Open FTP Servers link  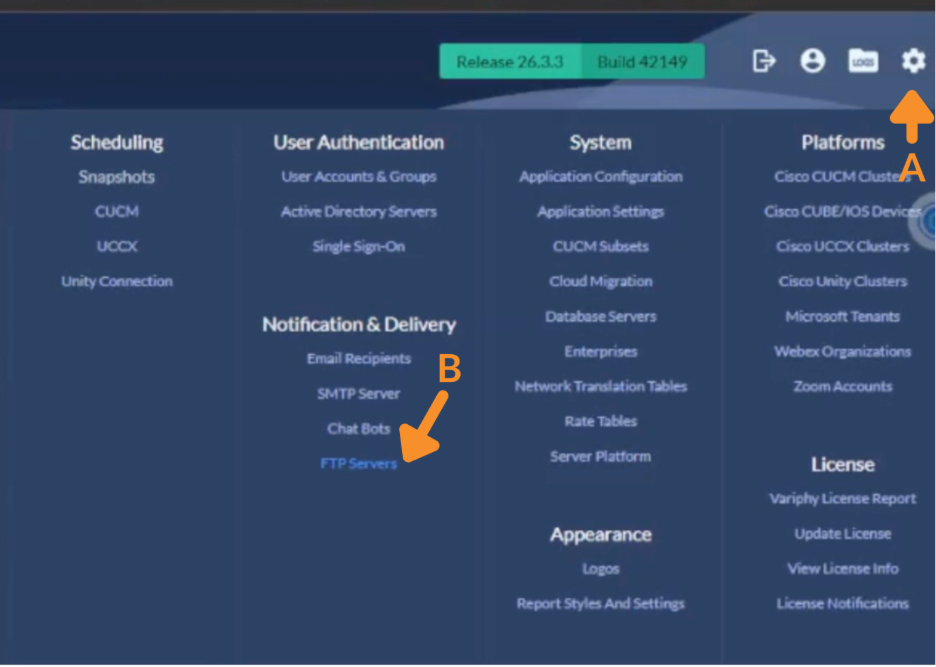pyautogui.click(x=358, y=464)
